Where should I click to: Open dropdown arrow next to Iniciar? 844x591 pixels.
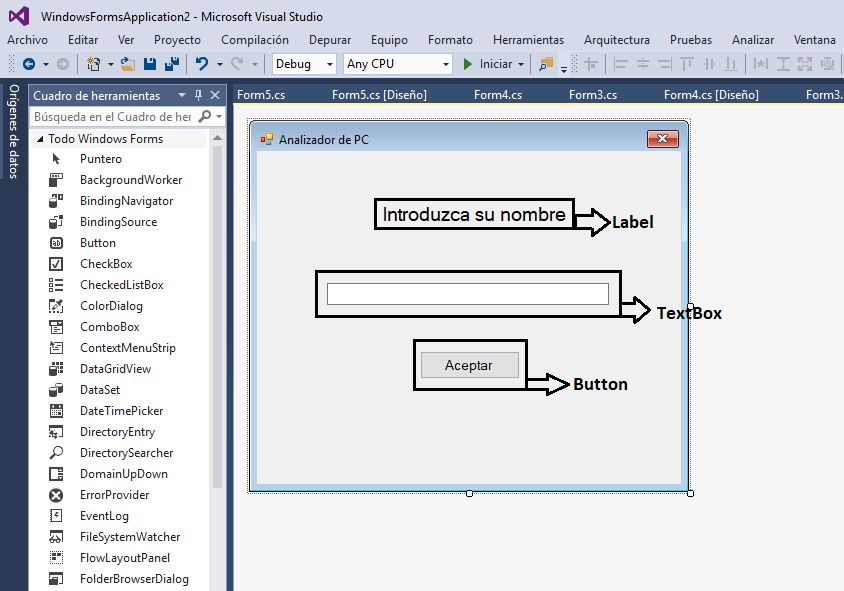pos(521,65)
